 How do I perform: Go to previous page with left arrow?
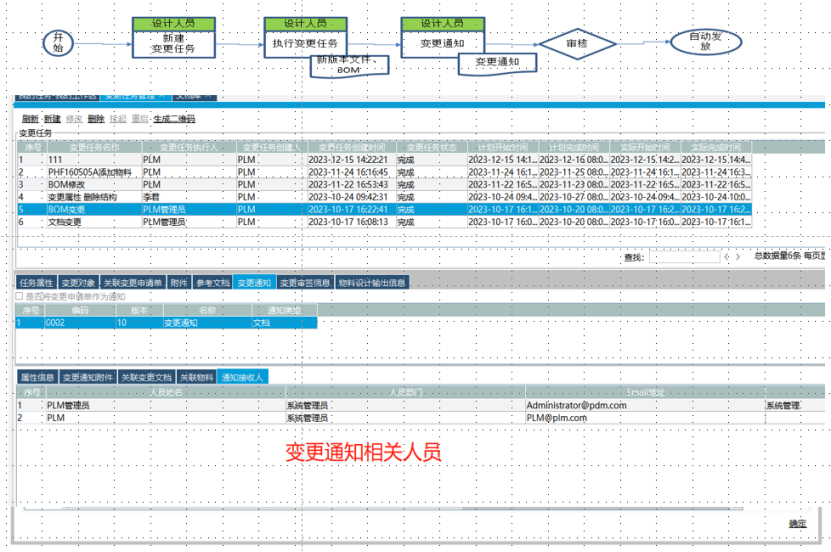click(726, 257)
